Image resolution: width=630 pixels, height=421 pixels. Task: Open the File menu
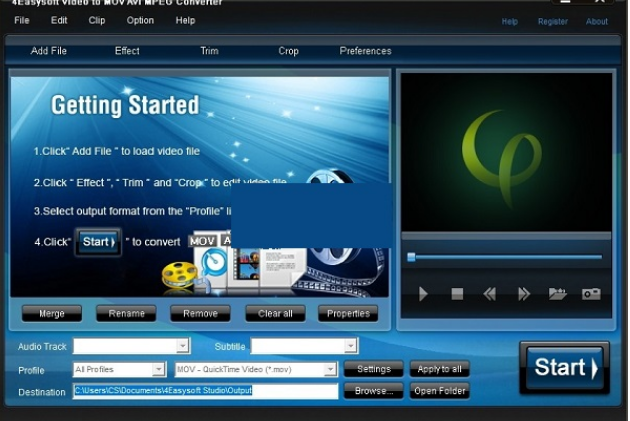click(22, 20)
